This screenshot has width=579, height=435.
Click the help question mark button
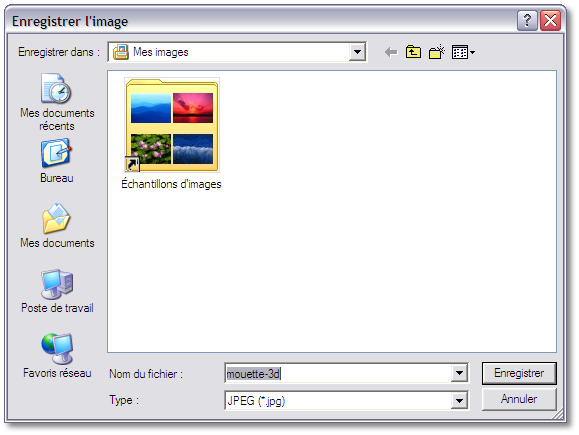click(x=527, y=20)
